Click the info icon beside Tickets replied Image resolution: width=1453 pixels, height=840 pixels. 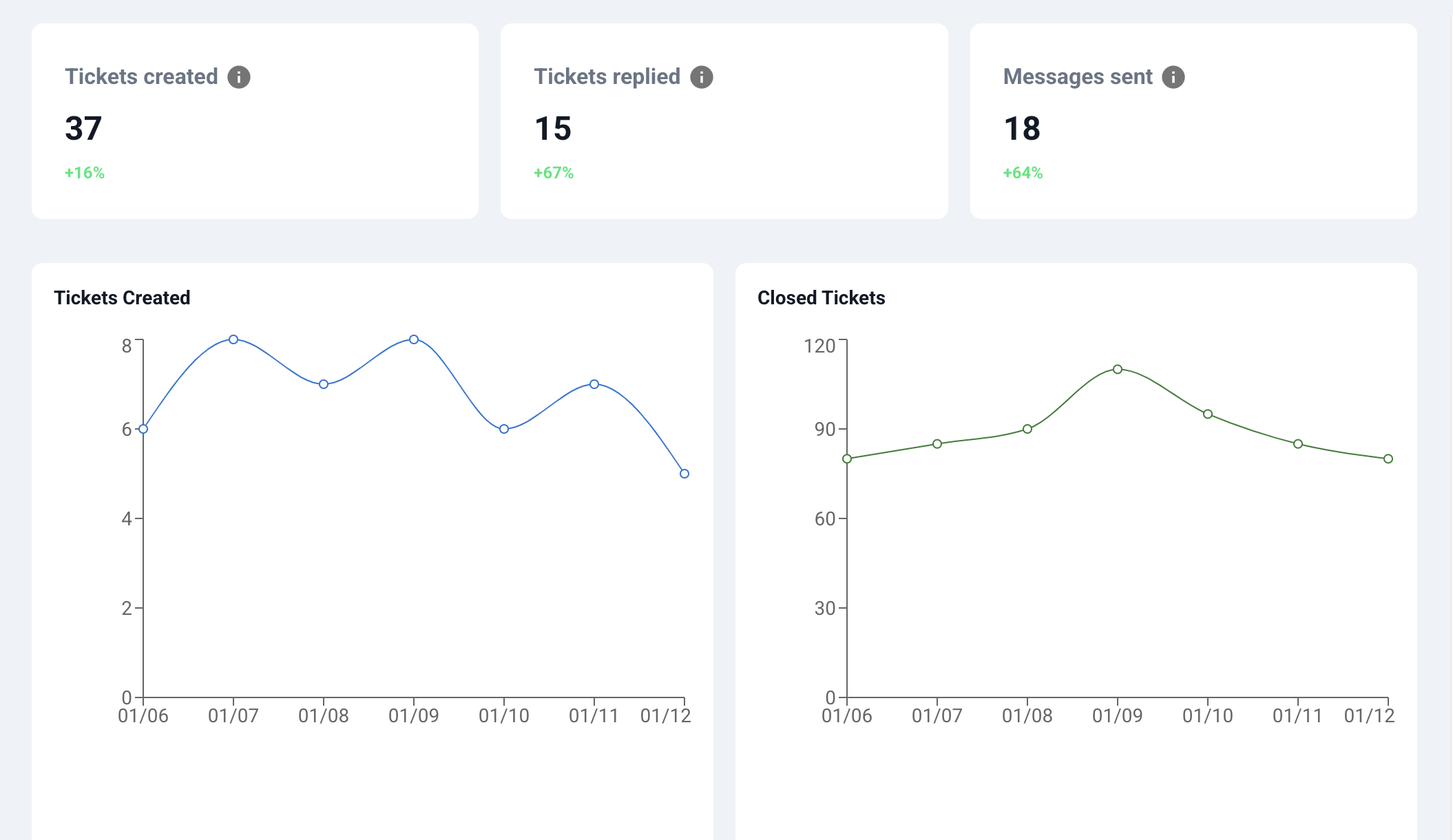(702, 77)
